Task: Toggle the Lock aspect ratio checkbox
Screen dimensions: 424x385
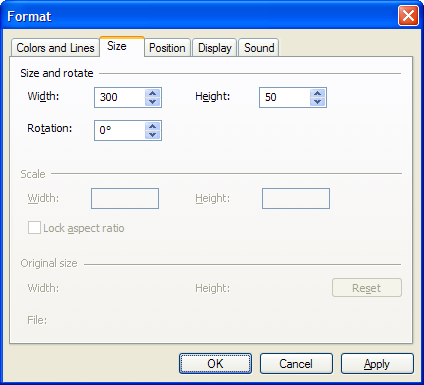Action: [x=34, y=228]
